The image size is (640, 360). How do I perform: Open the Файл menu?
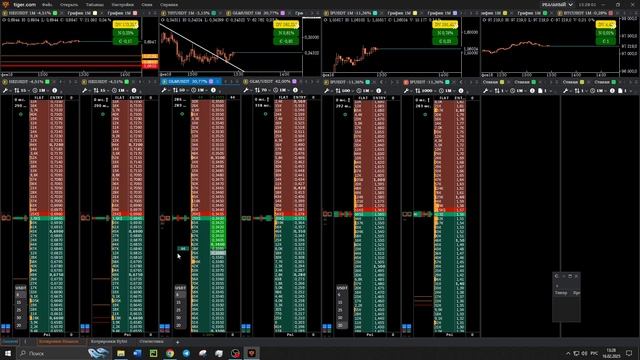pyautogui.click(x=47, y=4)
